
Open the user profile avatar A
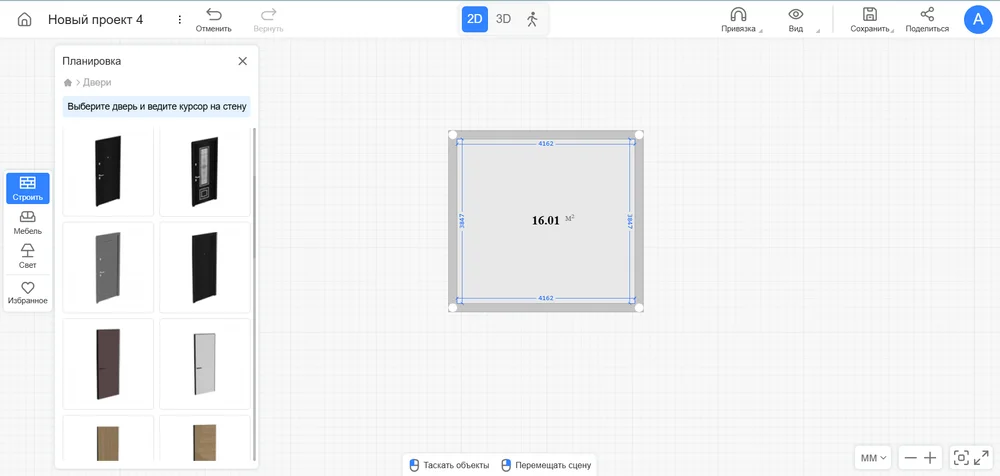coord(977,19)
